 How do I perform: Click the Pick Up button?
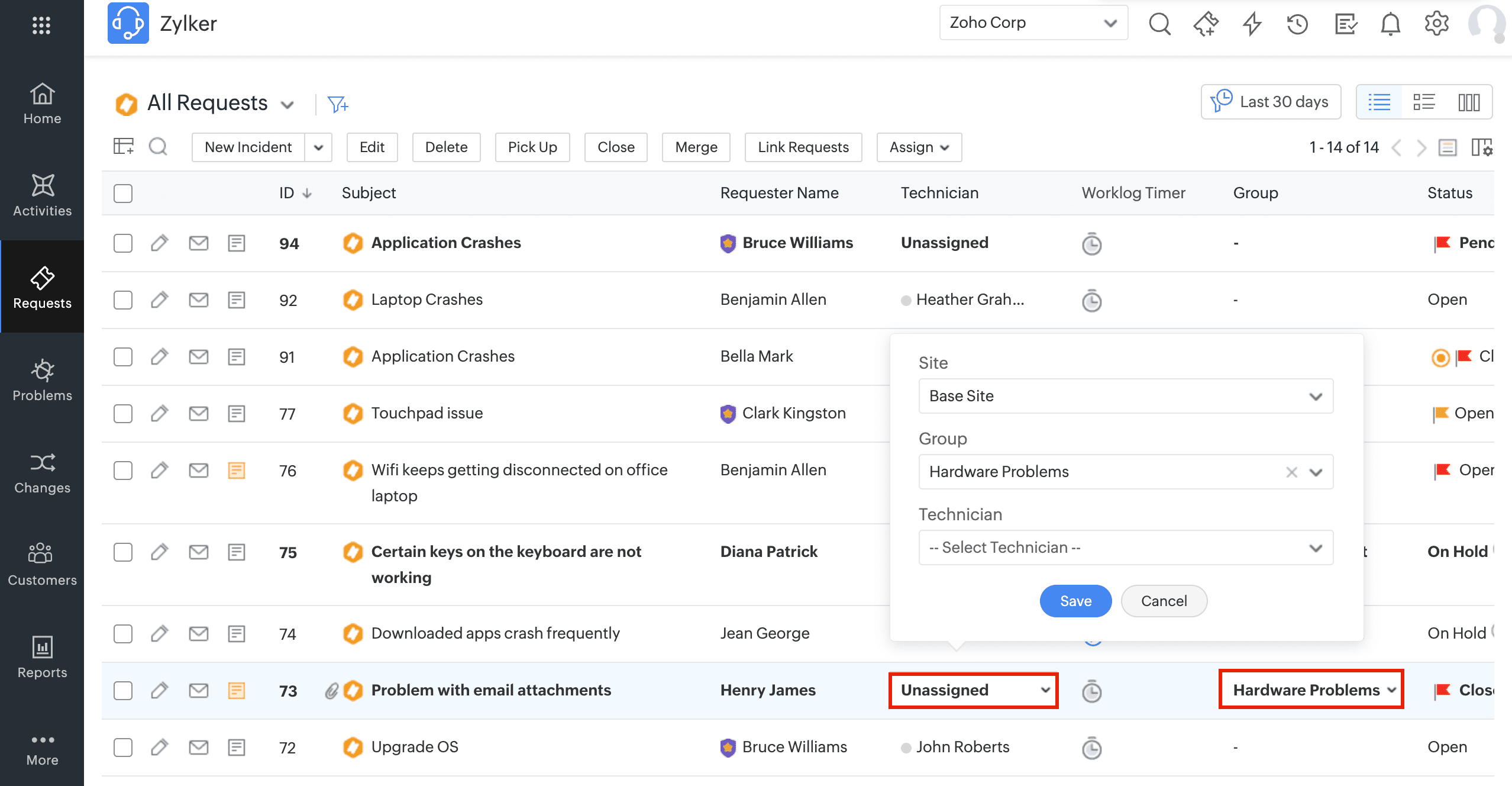tap(532, 147)
